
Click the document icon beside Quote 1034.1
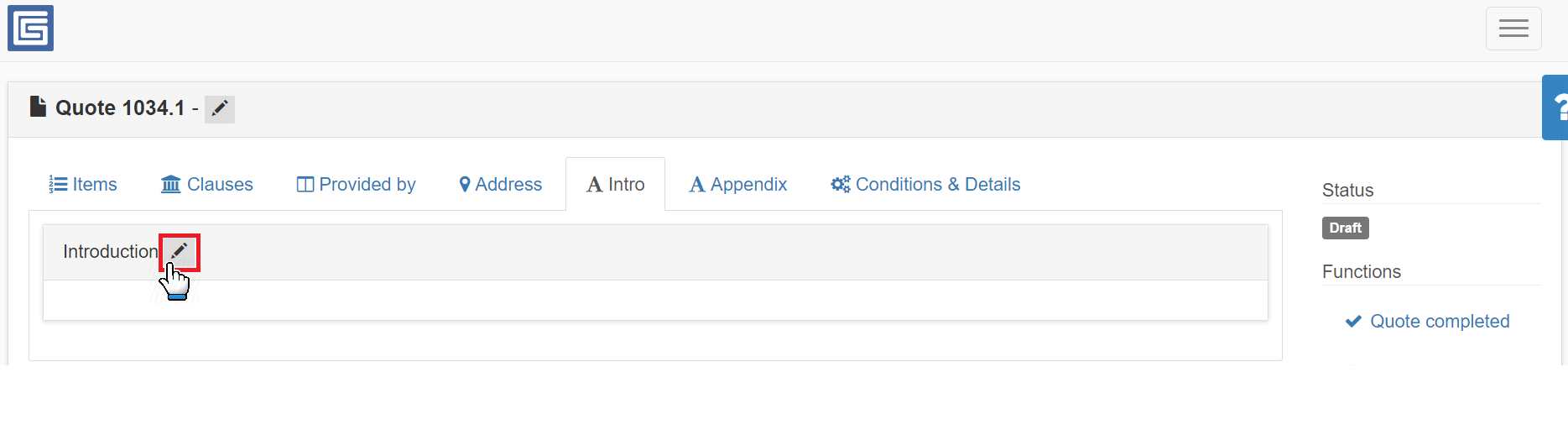click(x=38, y=107)
